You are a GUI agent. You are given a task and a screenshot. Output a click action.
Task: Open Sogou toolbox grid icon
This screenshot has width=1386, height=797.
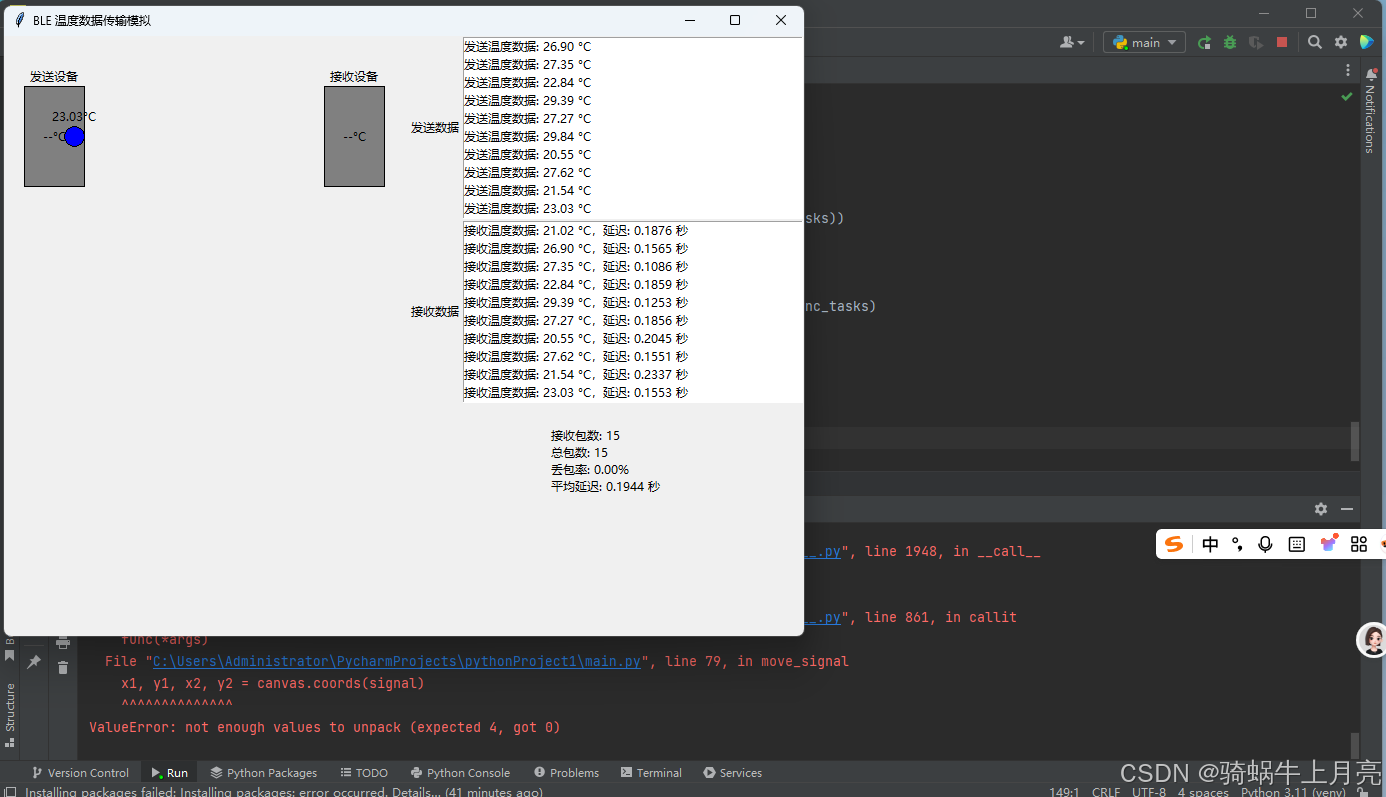point(1359,543)
